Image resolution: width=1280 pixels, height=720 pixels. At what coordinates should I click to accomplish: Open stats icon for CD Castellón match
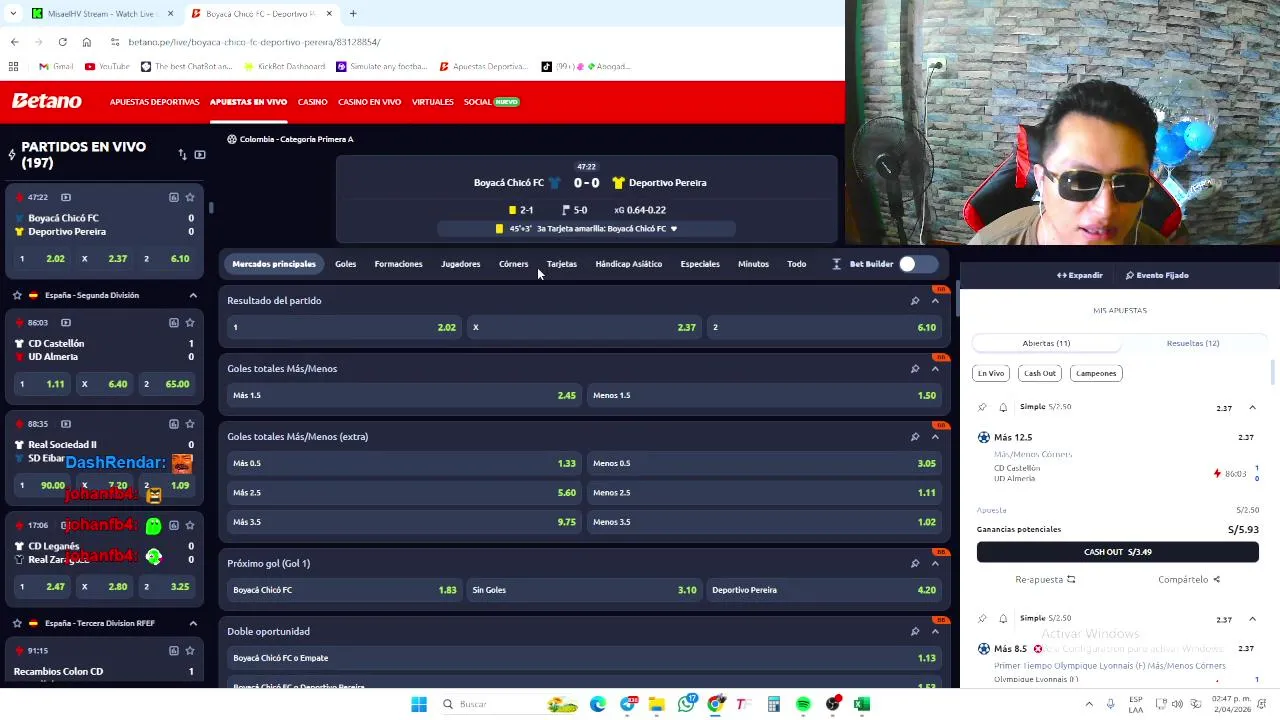coord(174,322)
